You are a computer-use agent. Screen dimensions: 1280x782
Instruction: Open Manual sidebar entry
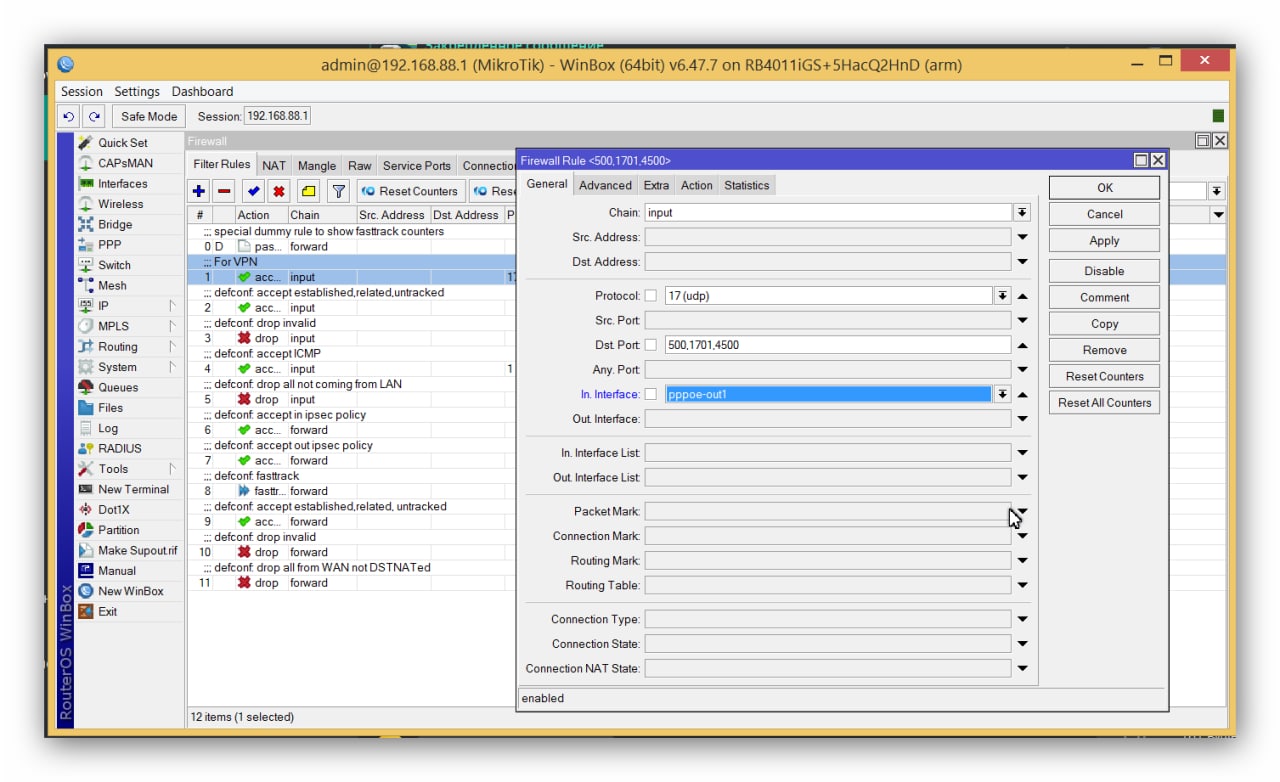coord(116,571)
